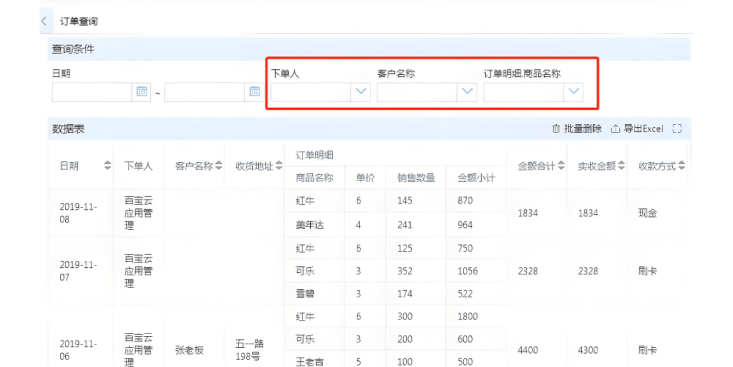Click the 金额小计 sub-column header

coord(476,178)
